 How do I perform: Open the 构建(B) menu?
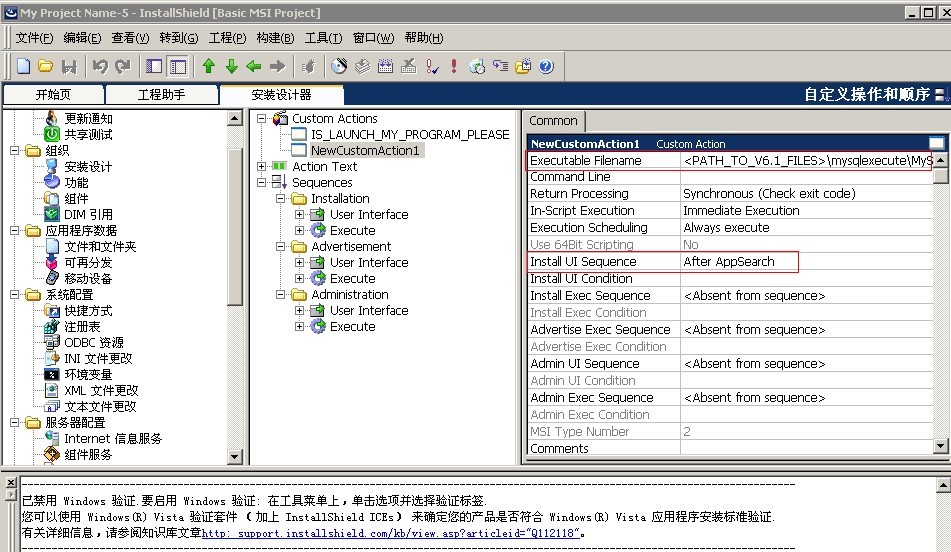[275, 38]
